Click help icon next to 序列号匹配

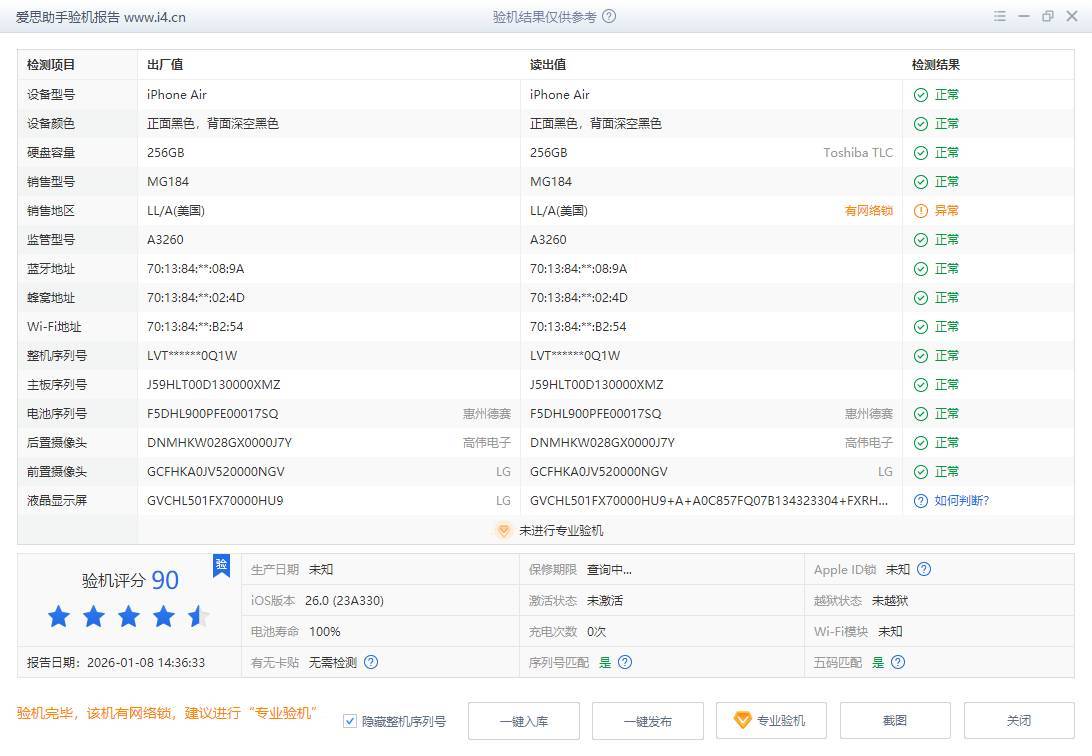tap(625, 662)
